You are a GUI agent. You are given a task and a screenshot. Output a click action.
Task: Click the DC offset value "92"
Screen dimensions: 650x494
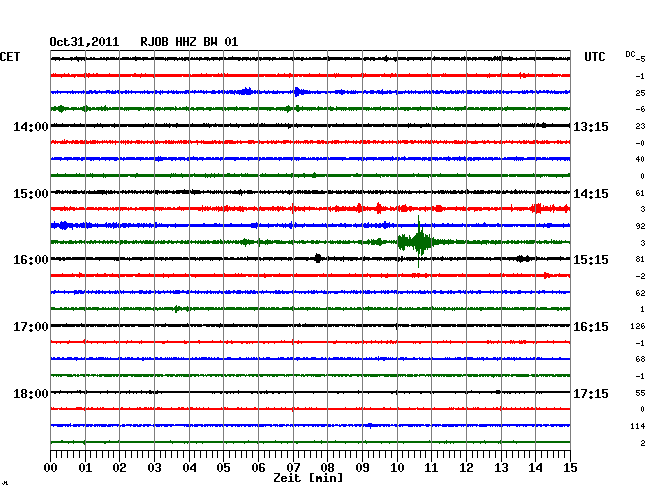tap(640, 226)
